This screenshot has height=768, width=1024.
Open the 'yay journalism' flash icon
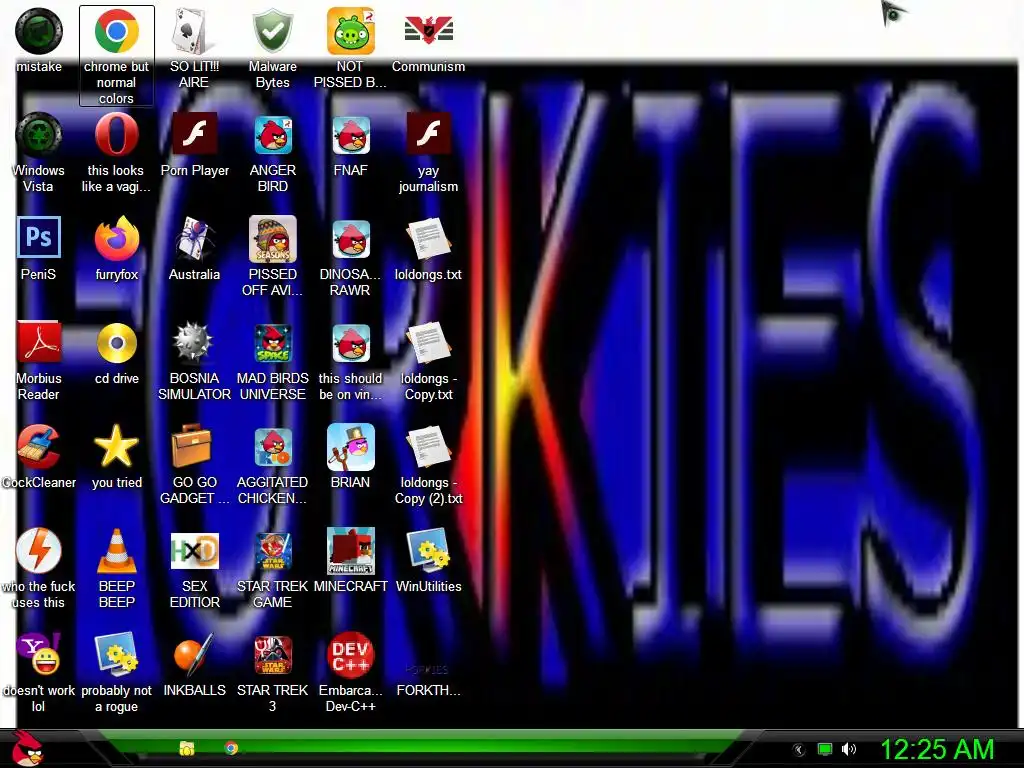click(x=428, y=135)
